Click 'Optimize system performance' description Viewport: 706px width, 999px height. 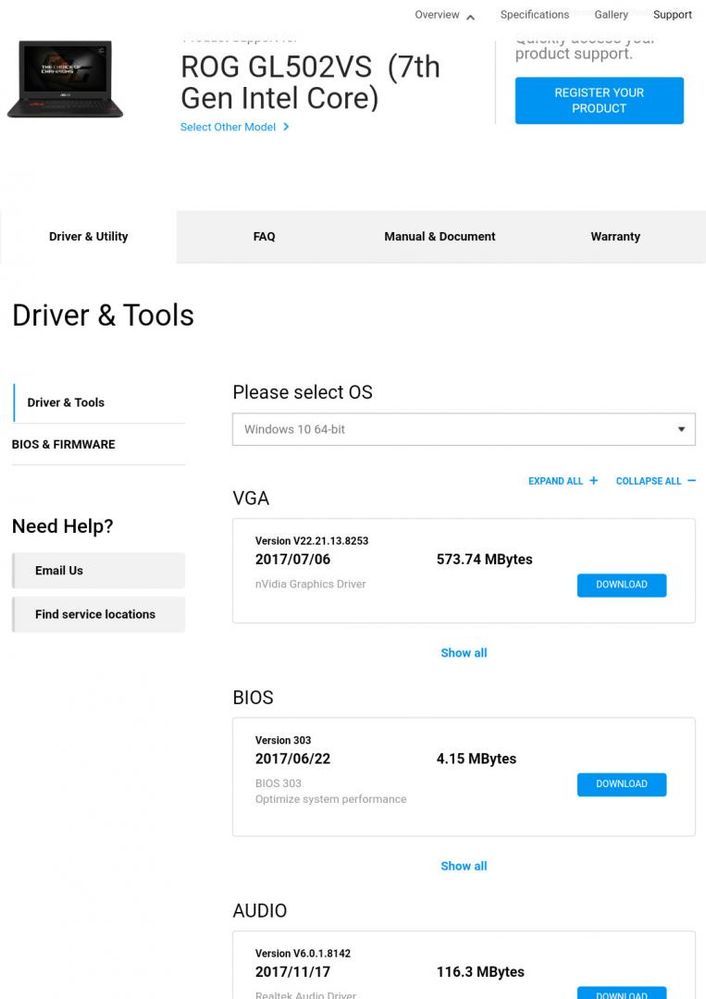(x=331, y=800)
